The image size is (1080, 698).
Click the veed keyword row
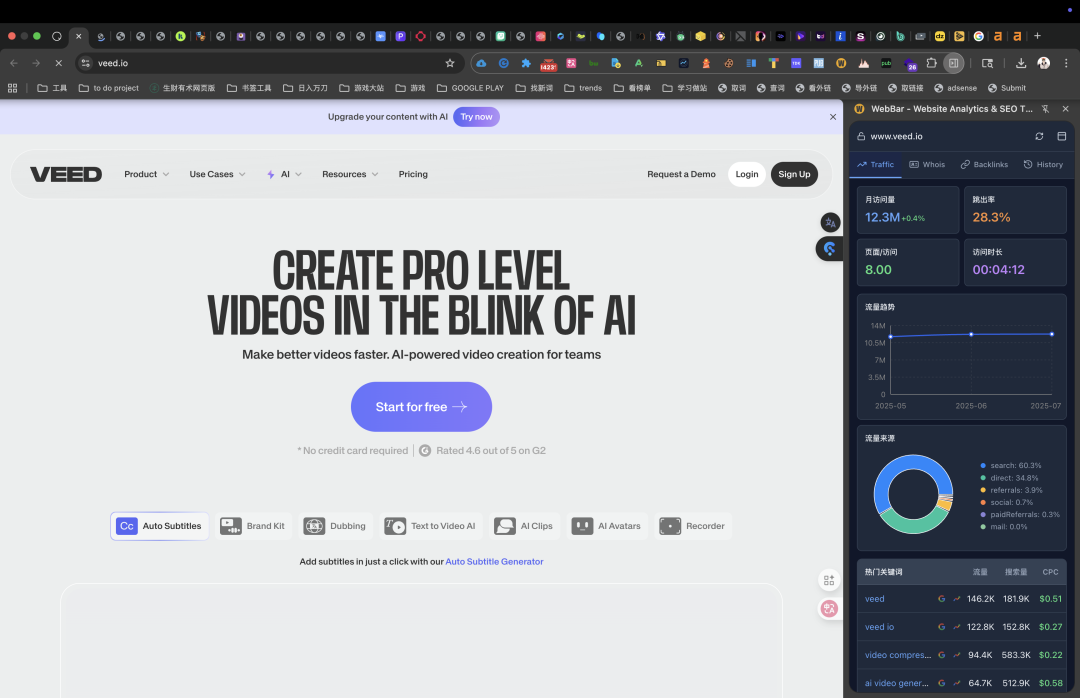click(x=962, y=599)
